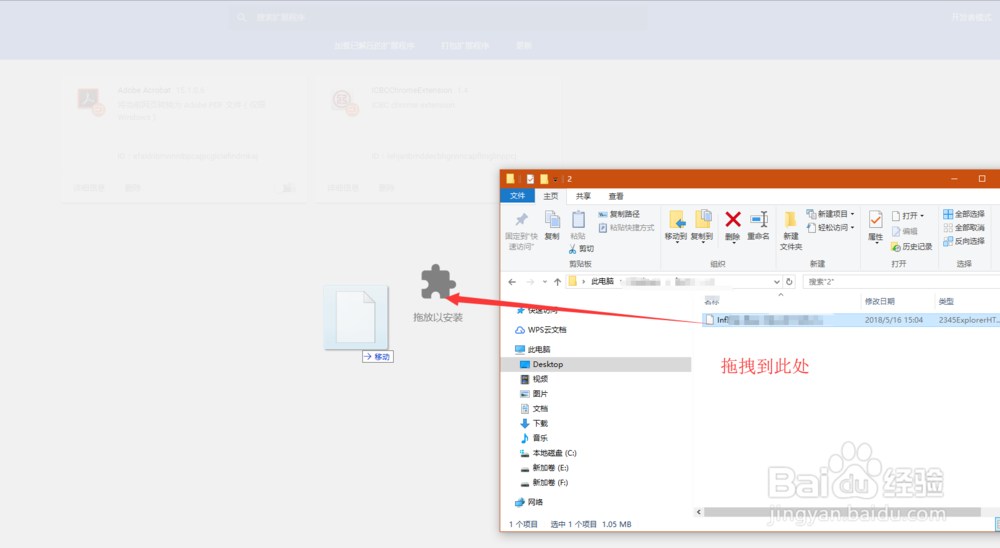Go back with the Explorer back arrow

tap(512, 281)
